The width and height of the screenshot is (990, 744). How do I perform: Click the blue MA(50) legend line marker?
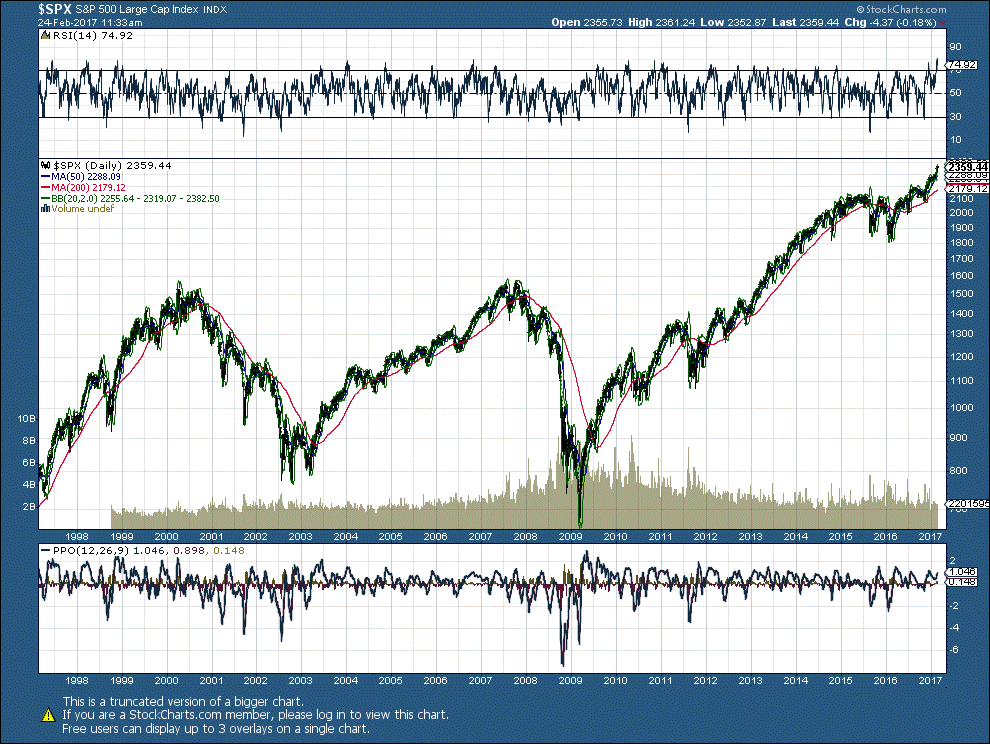(x=45, y=177)
